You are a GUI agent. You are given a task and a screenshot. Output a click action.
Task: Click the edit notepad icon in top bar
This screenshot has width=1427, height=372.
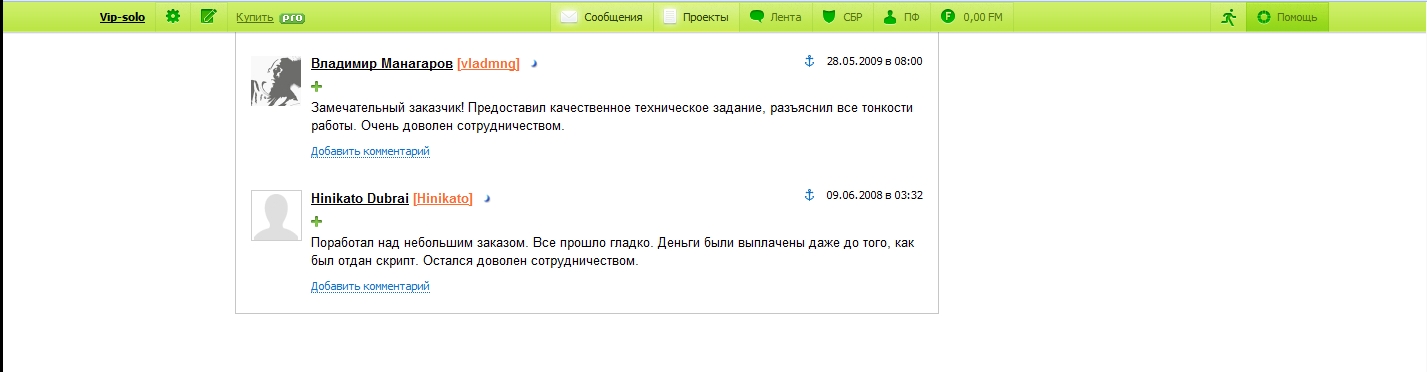[x=208, y=16]
